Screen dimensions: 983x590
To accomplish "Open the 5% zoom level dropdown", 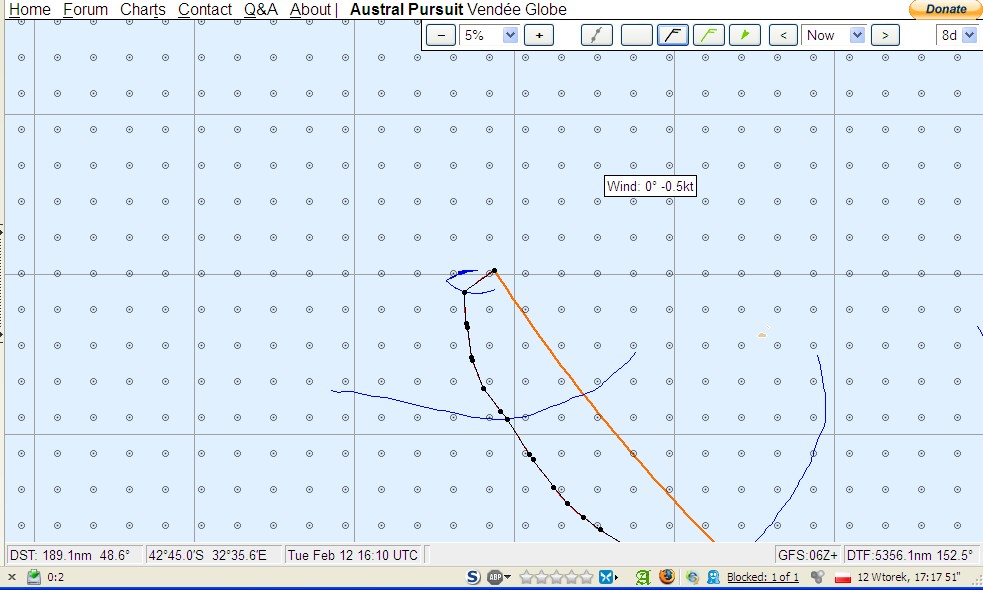I will (x=489, y=35).
